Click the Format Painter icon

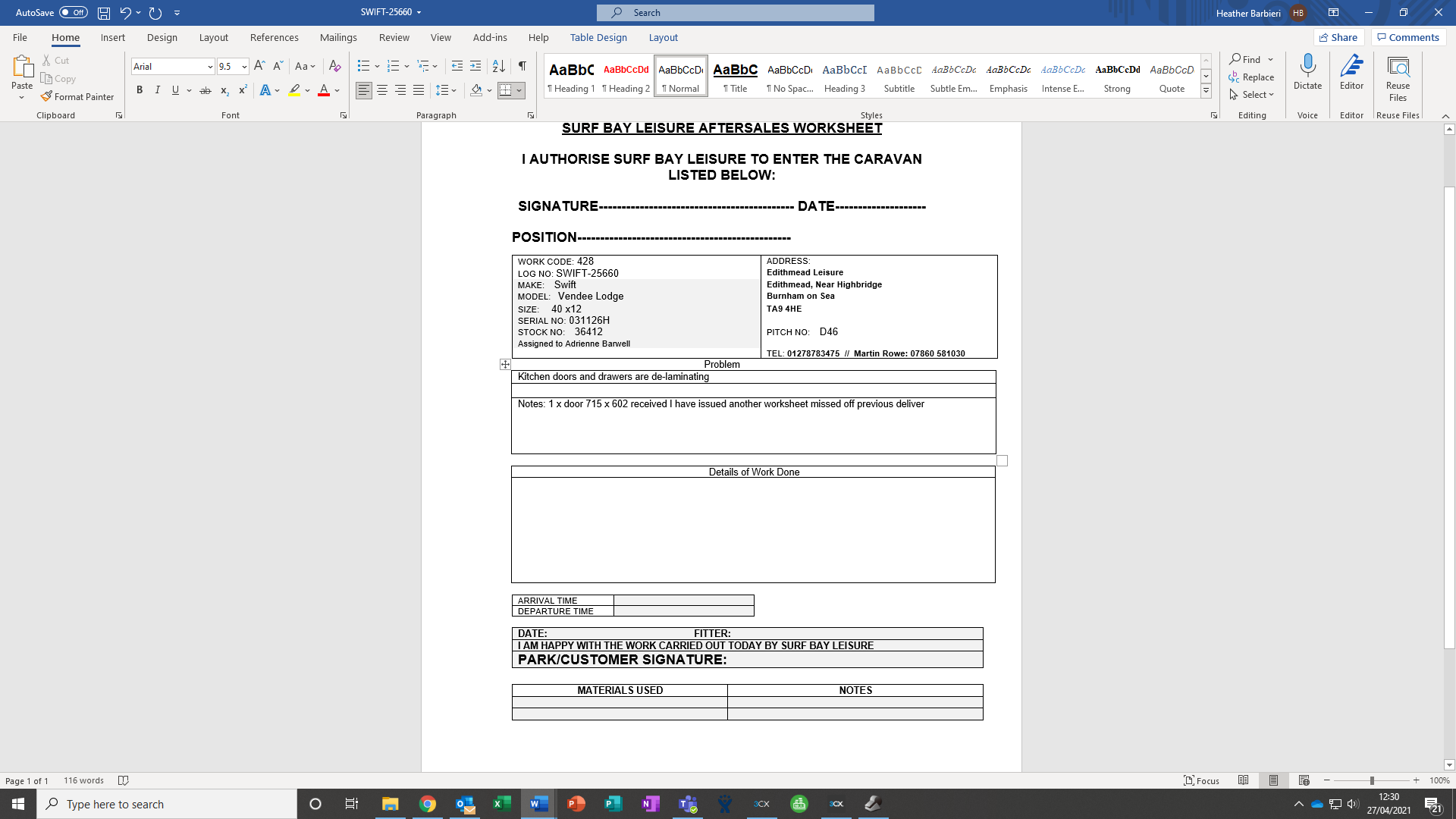47,96
